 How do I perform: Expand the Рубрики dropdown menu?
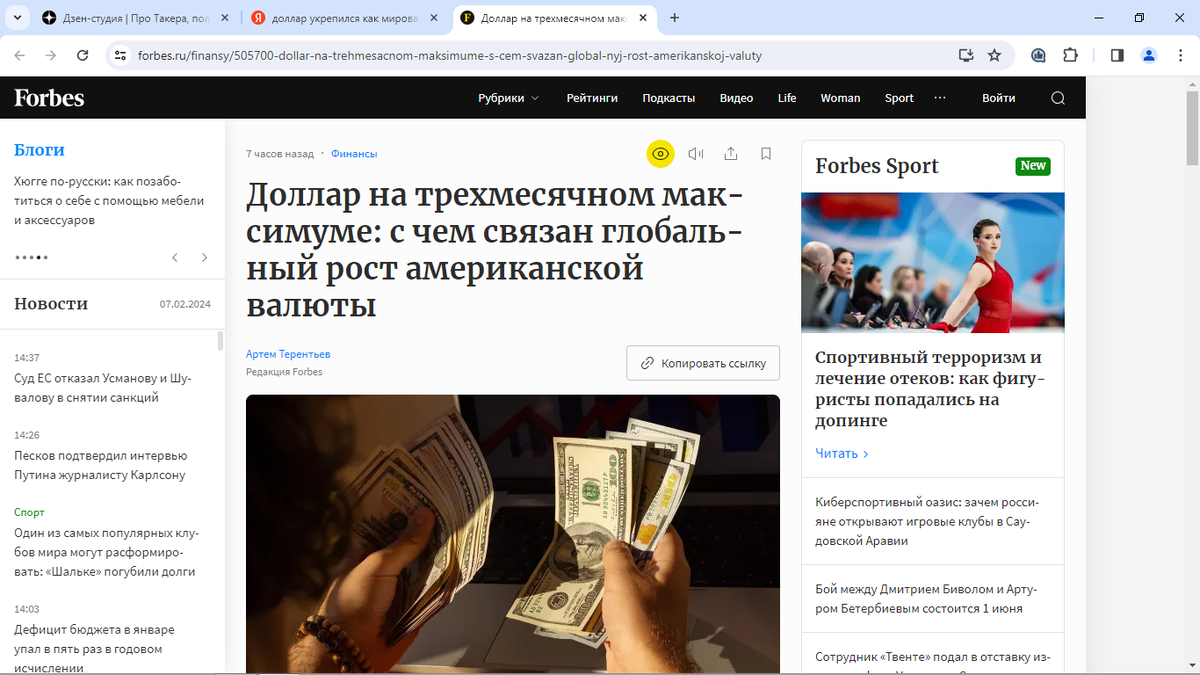508,98
